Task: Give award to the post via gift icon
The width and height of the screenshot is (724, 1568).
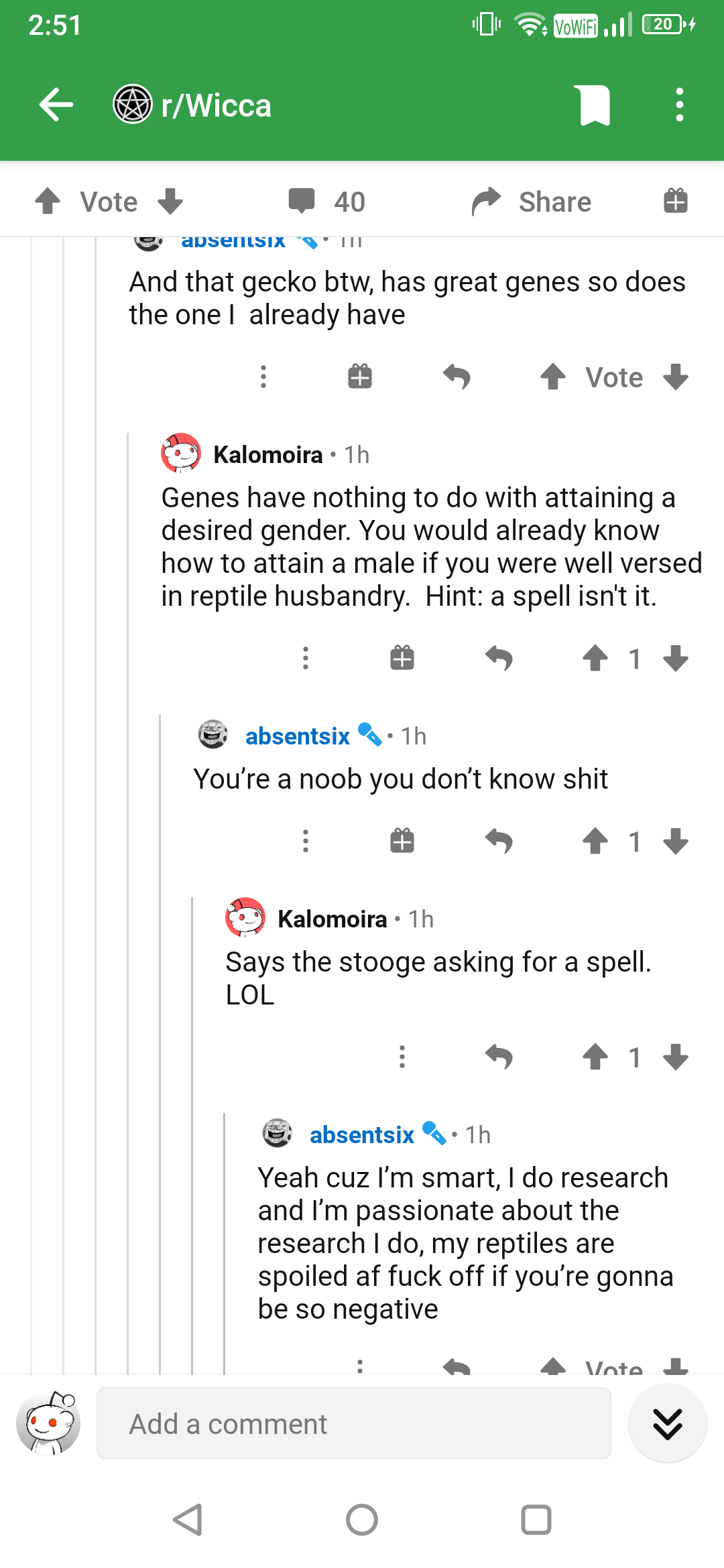Action: click(x=676, y=201)
